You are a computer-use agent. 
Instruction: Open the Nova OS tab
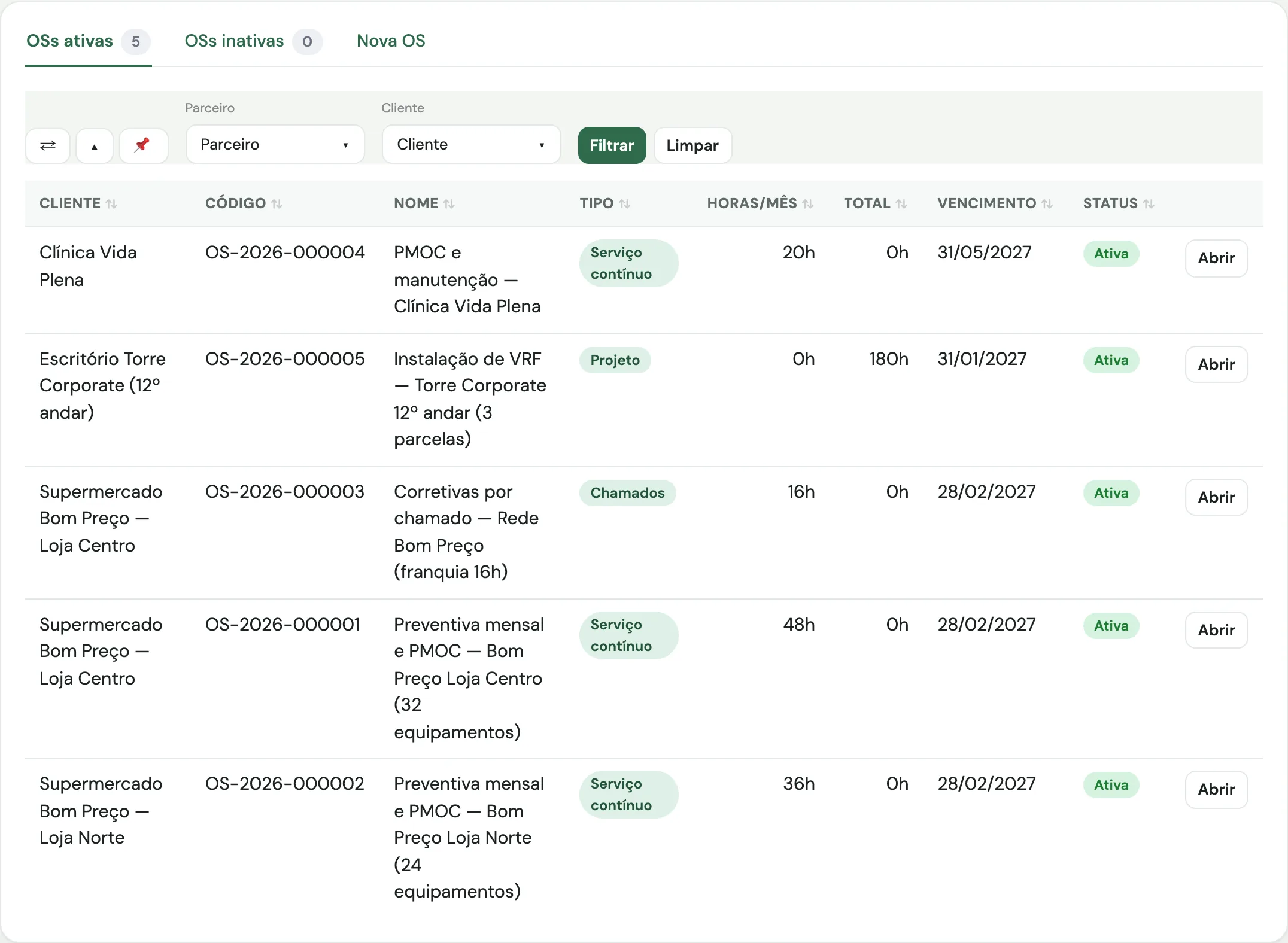391,41
